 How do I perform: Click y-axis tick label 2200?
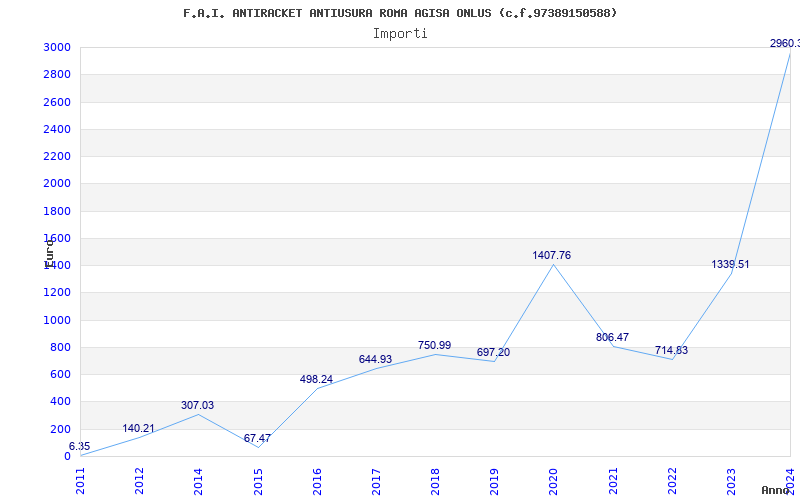(57, 156)
